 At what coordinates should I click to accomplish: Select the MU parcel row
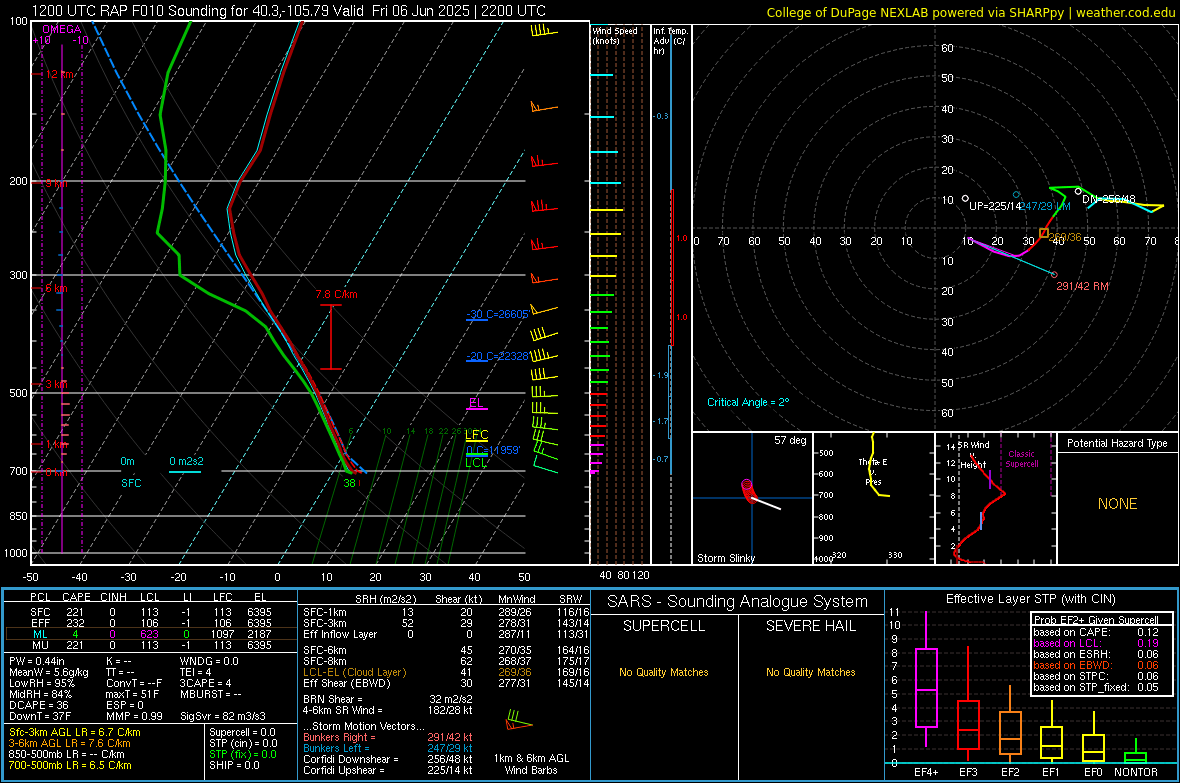point(151,645)
